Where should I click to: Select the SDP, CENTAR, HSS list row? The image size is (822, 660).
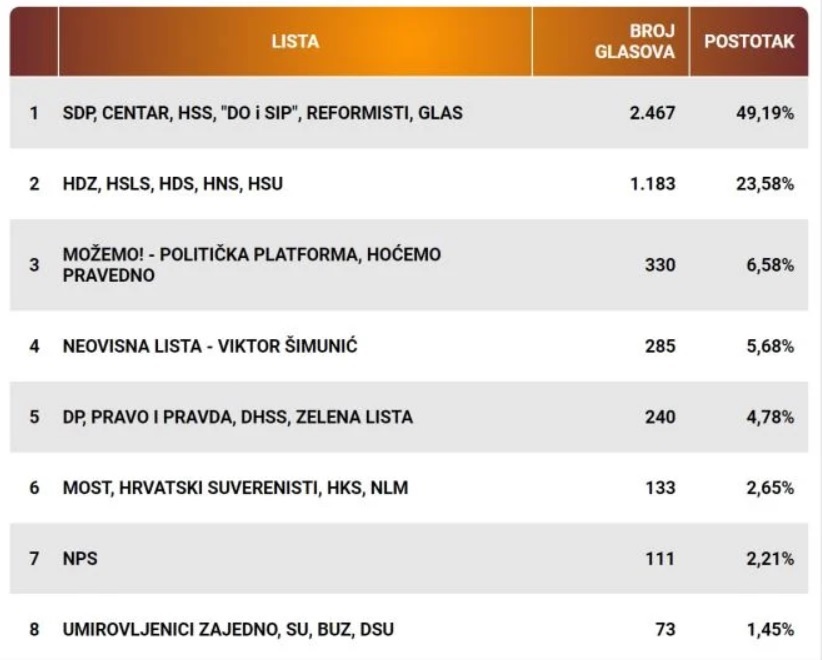pyautogui.click(x=409, y=113)
